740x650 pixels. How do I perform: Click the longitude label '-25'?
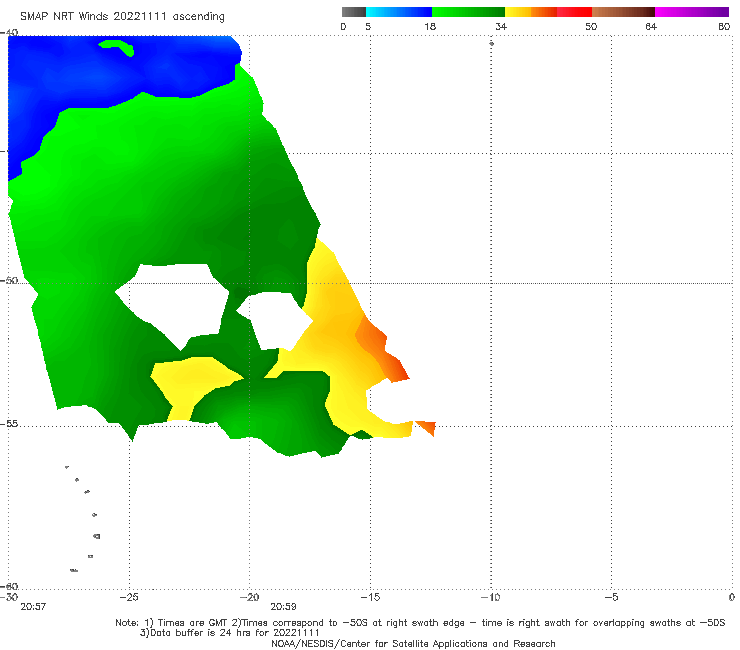tap(129, 597)
